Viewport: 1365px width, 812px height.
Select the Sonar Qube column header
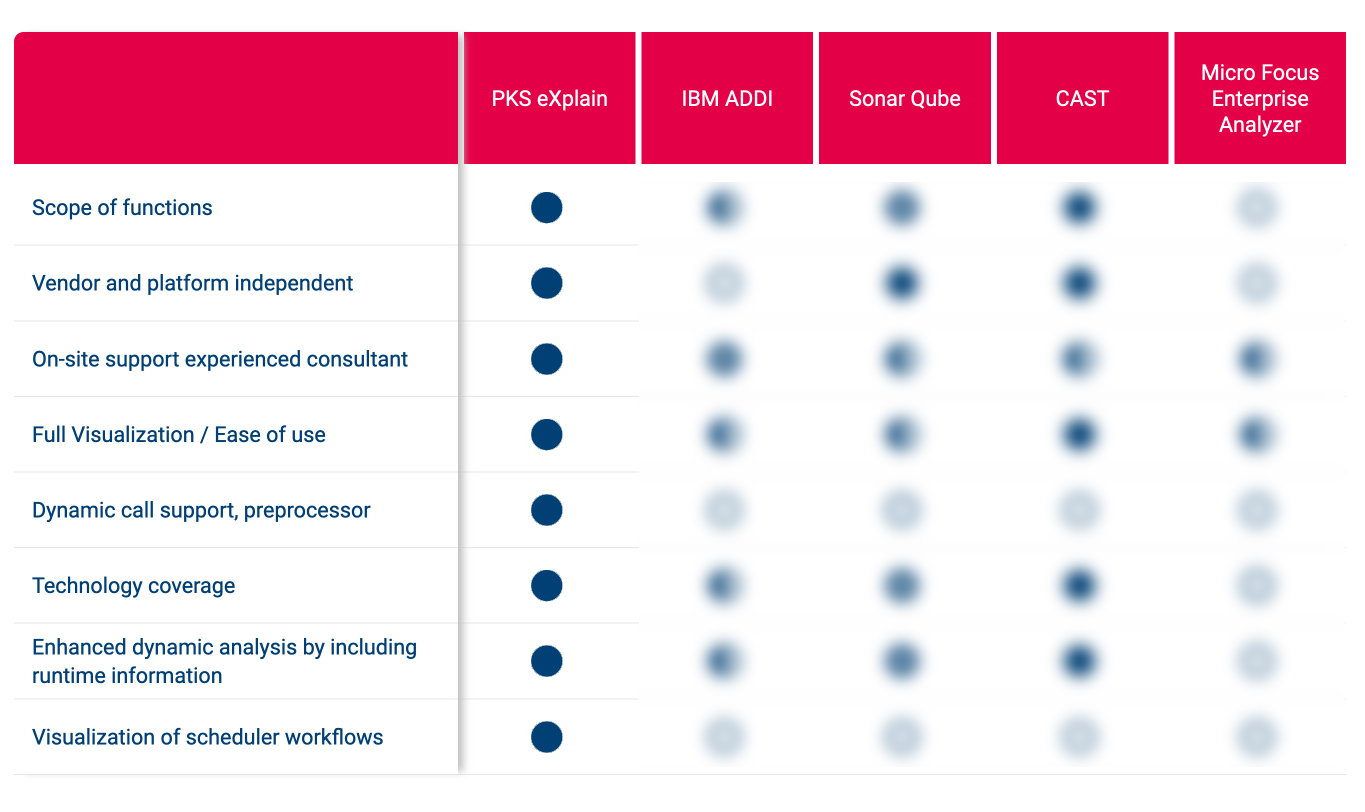905,98
